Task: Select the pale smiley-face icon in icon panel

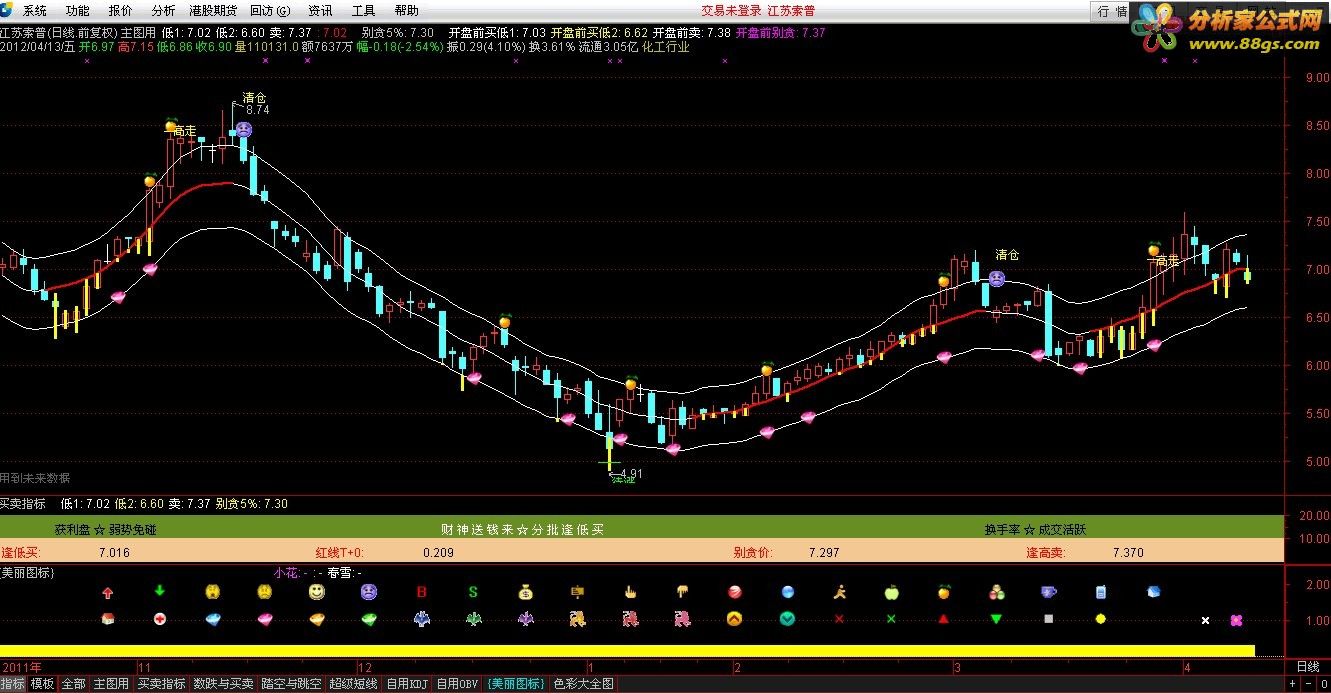Action: pos(316,592)
